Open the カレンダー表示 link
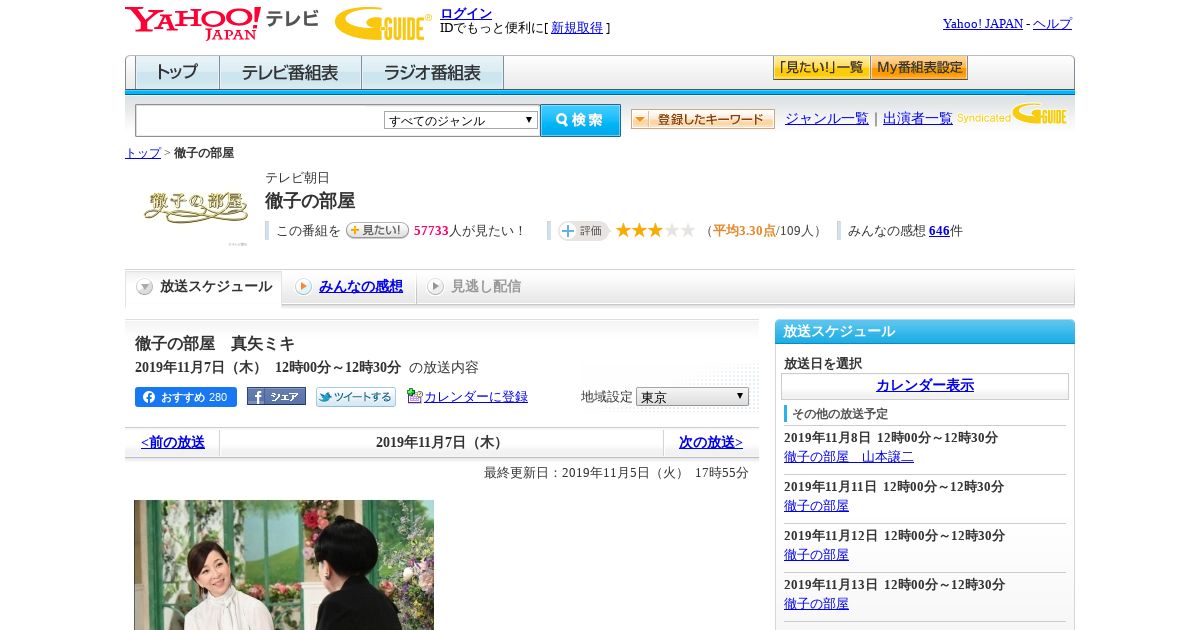1200x630 pixels. point(925,386)
